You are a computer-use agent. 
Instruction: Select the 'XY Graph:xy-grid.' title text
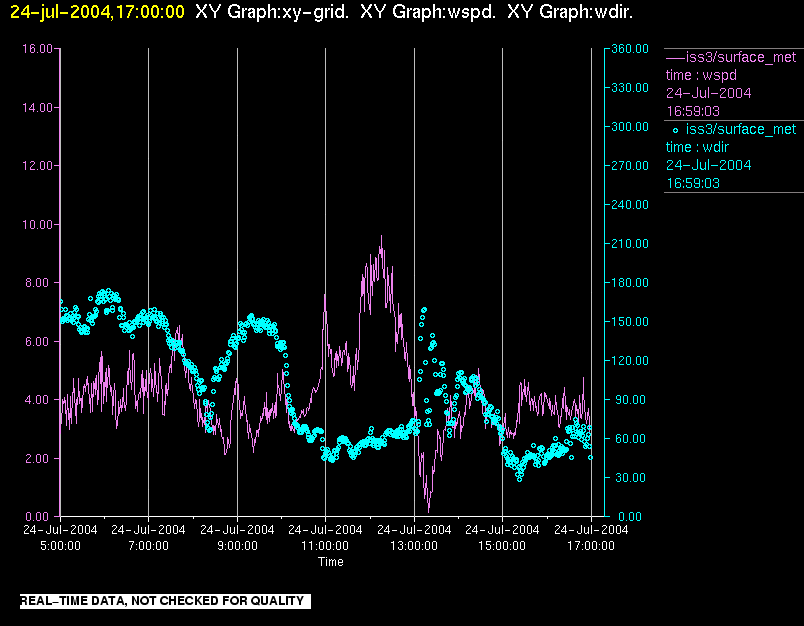272,12
